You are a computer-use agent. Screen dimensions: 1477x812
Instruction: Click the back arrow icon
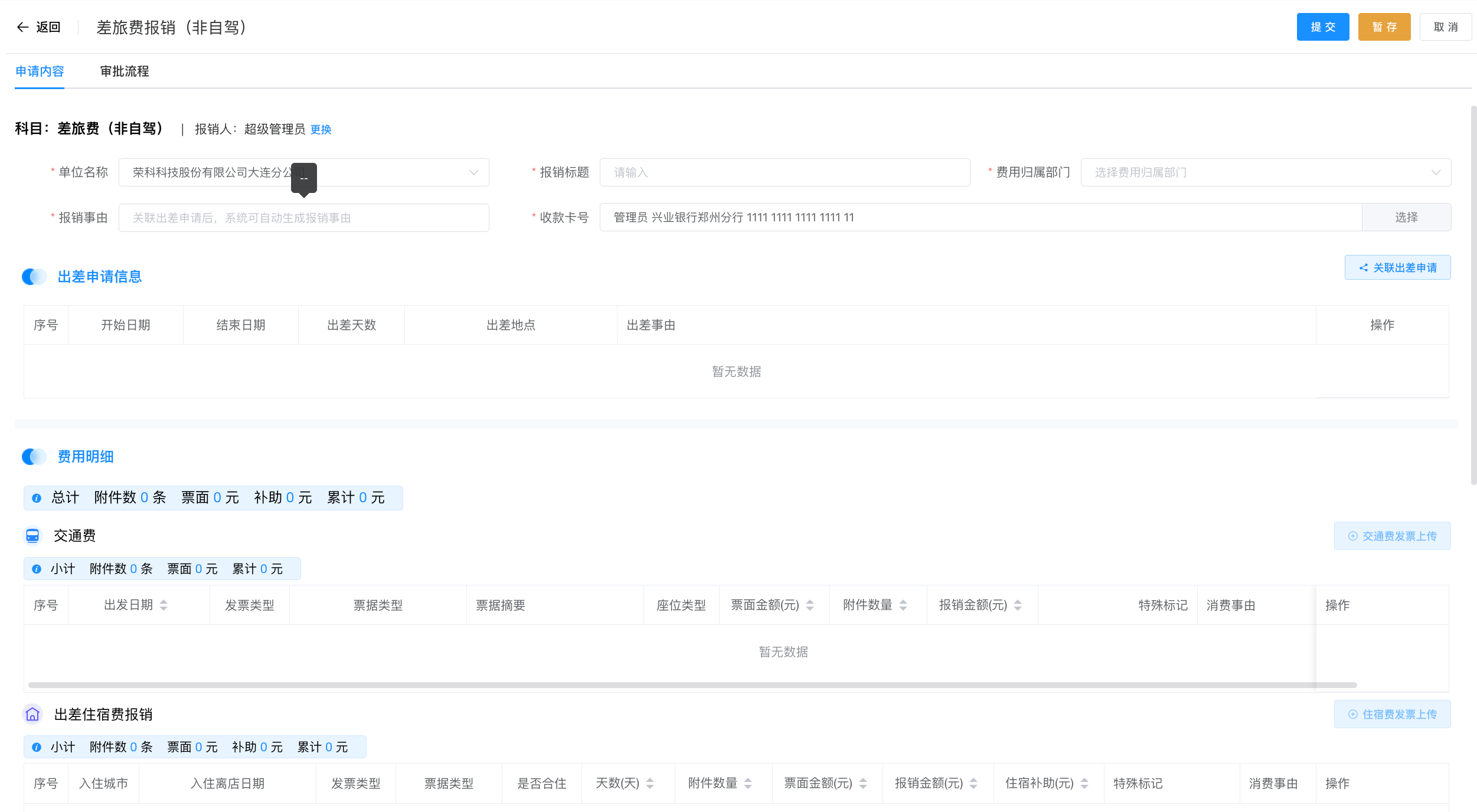click(x=22, y=27)
